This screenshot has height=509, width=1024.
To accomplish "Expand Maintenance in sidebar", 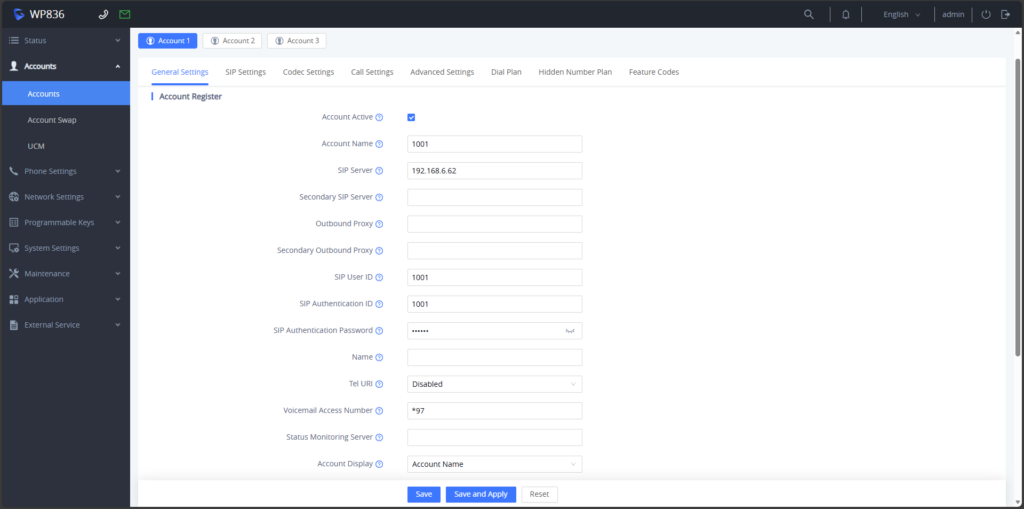I will coord(65,274).
